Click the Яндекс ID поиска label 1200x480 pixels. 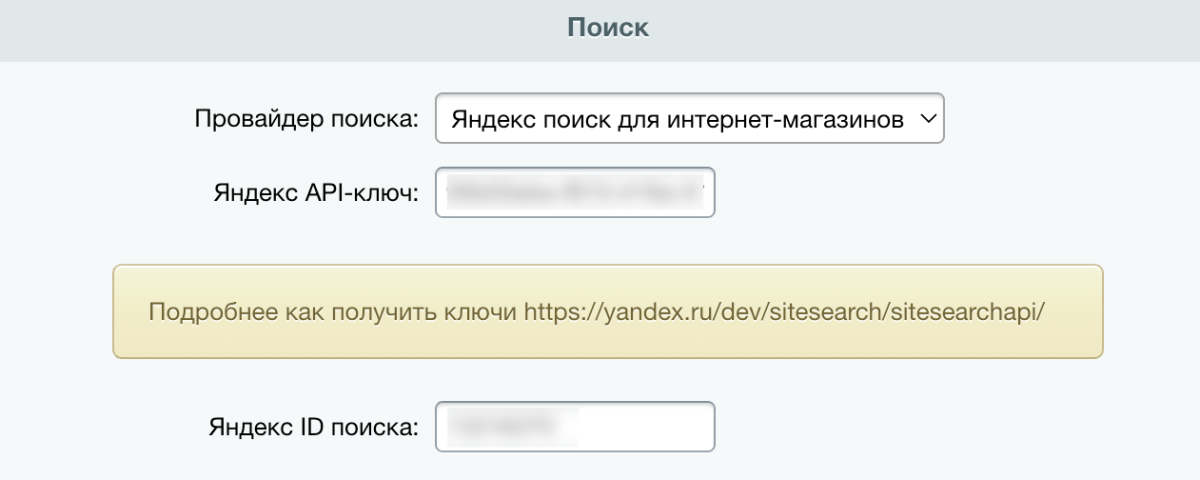(314, 427)
